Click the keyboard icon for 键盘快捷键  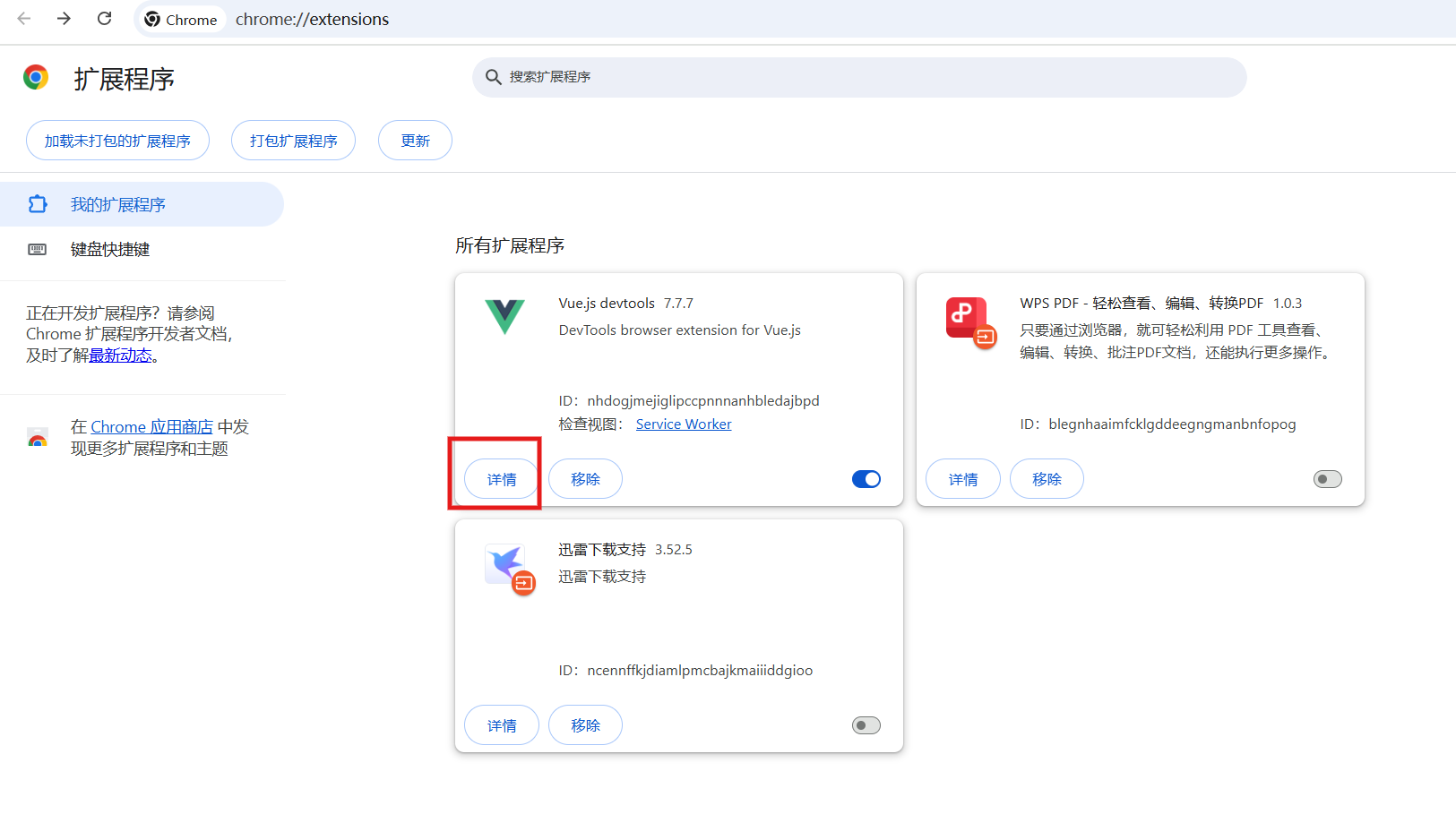point(38,249)
